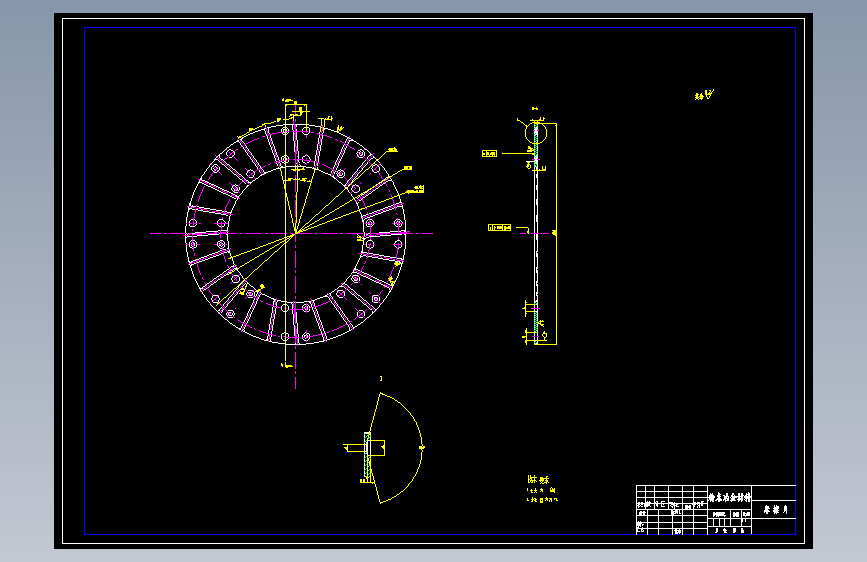Image resolution: width=867 pixels, height=562 pixels.
Task: Click the right edge of the section view rectangle
Action: point(556,233)
